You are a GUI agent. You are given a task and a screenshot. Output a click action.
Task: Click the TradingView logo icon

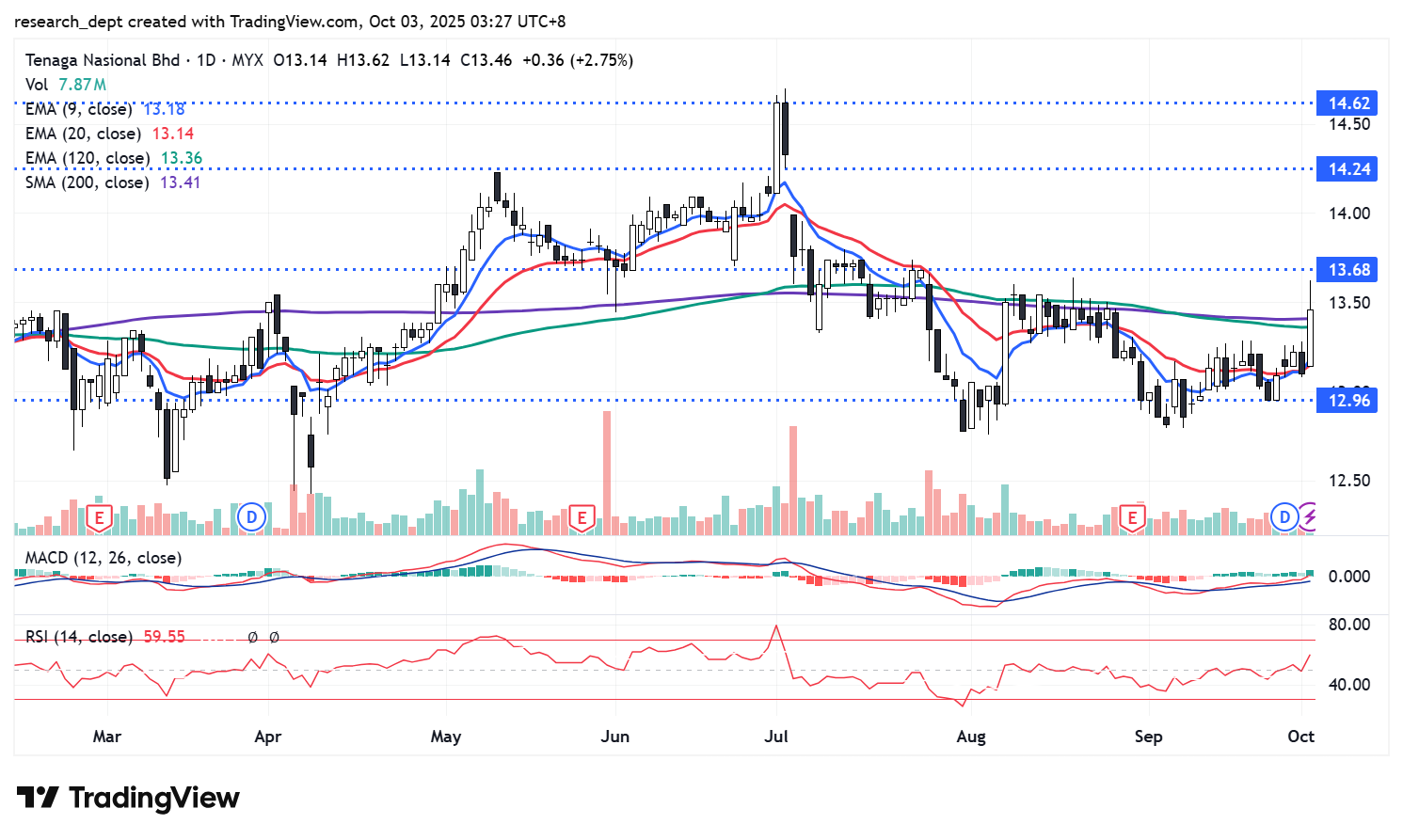pos(38,798)
